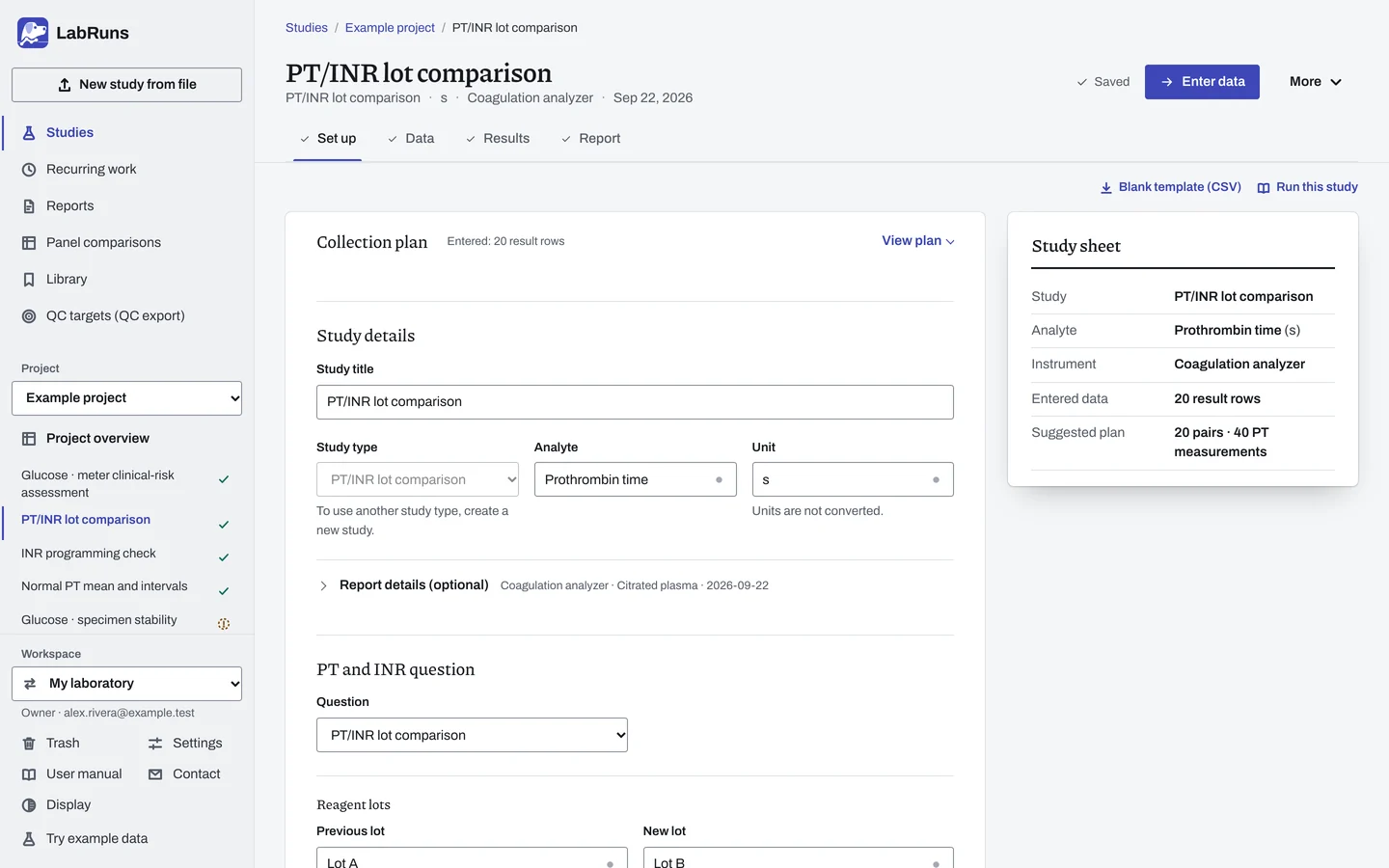
Task: Click the Previous lot field Lot A
Action: click(472, 857)
